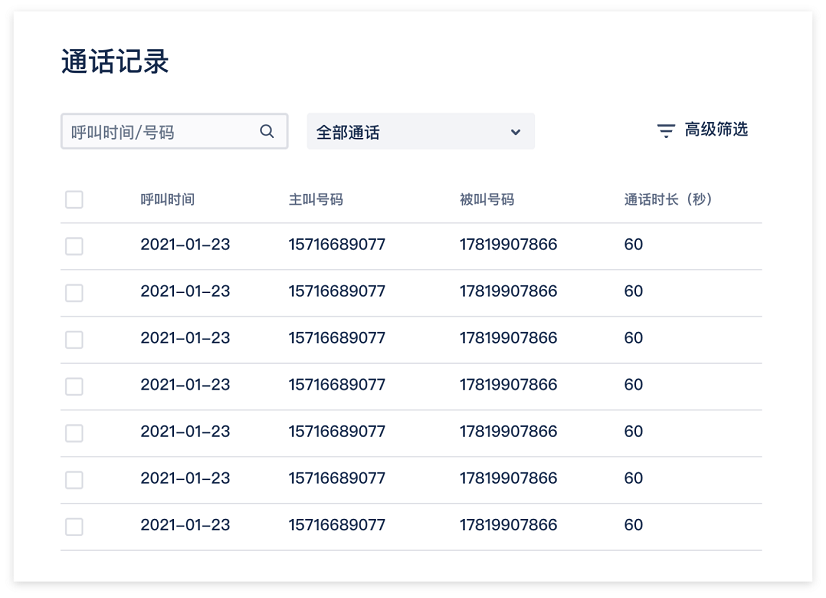
Task: Open the 全部通话 dropdown
Action: pos(420,131)
